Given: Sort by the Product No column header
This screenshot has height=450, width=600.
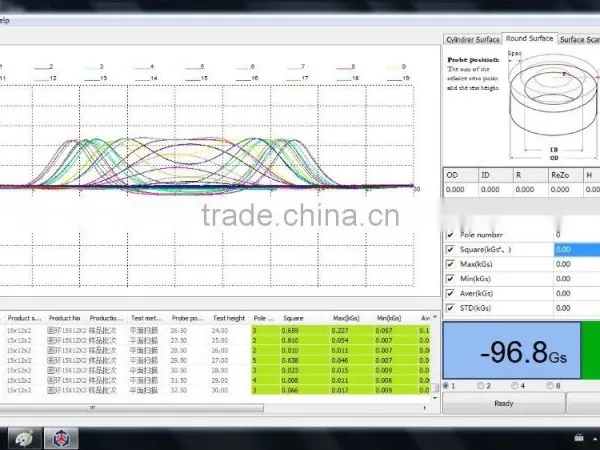Looking at the screenshot, I should 64,318.
